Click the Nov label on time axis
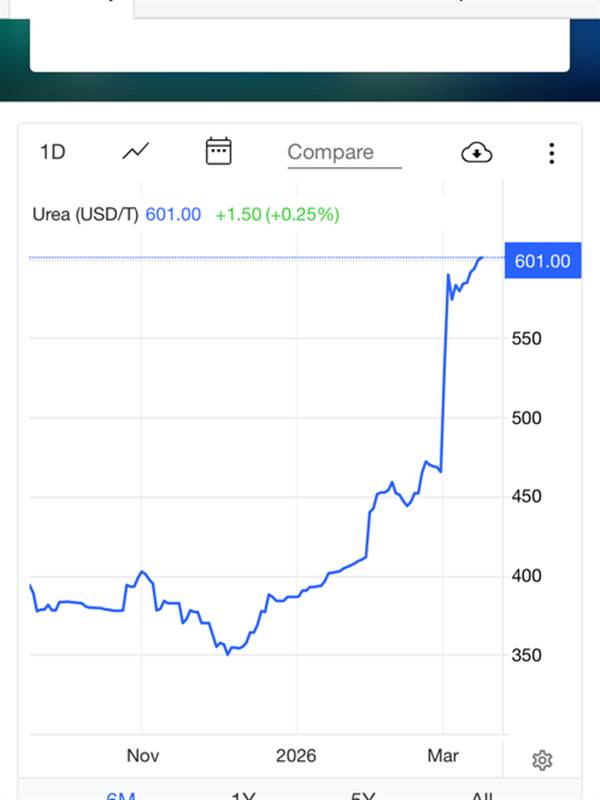Screen dimensions: 600x800 click(142, 756)
